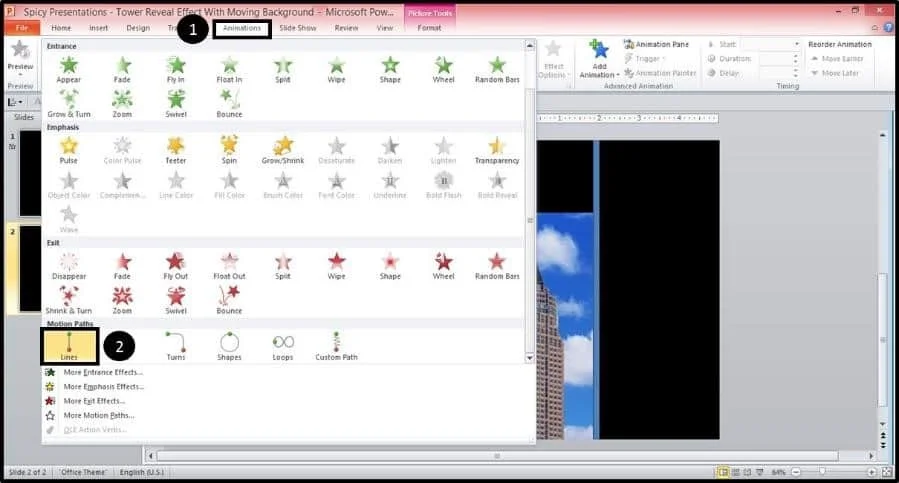Click the Delay spinner field
The image size is (899, 483).
[779, 73]
